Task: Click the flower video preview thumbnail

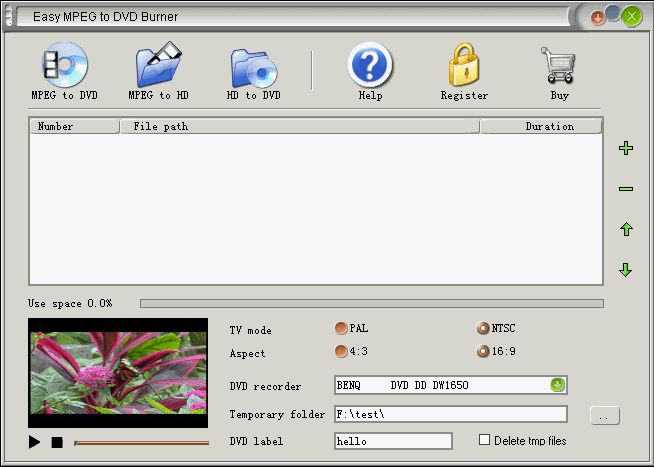Action: [118, 373]
